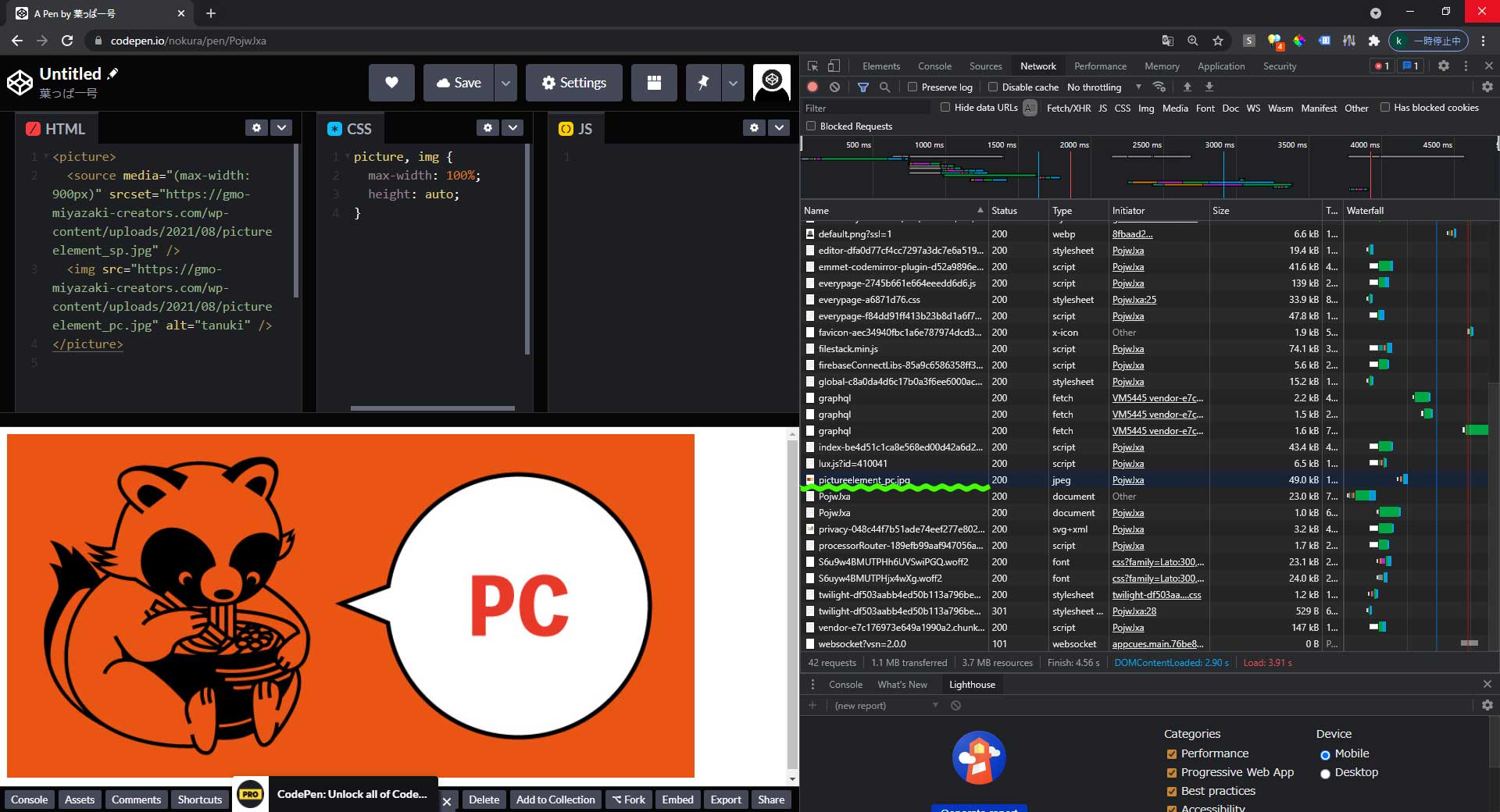This screenshot has height=812, width=1500.
Task: Check Hide data URLs
Action: (x=945, y=108)
